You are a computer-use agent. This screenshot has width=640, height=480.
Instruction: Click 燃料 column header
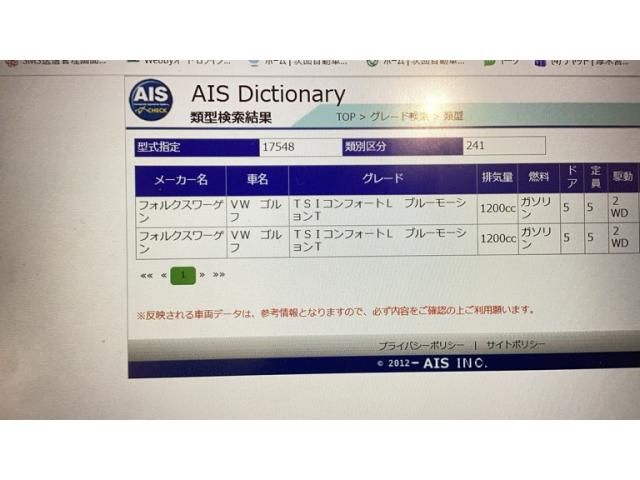(538, 177)
